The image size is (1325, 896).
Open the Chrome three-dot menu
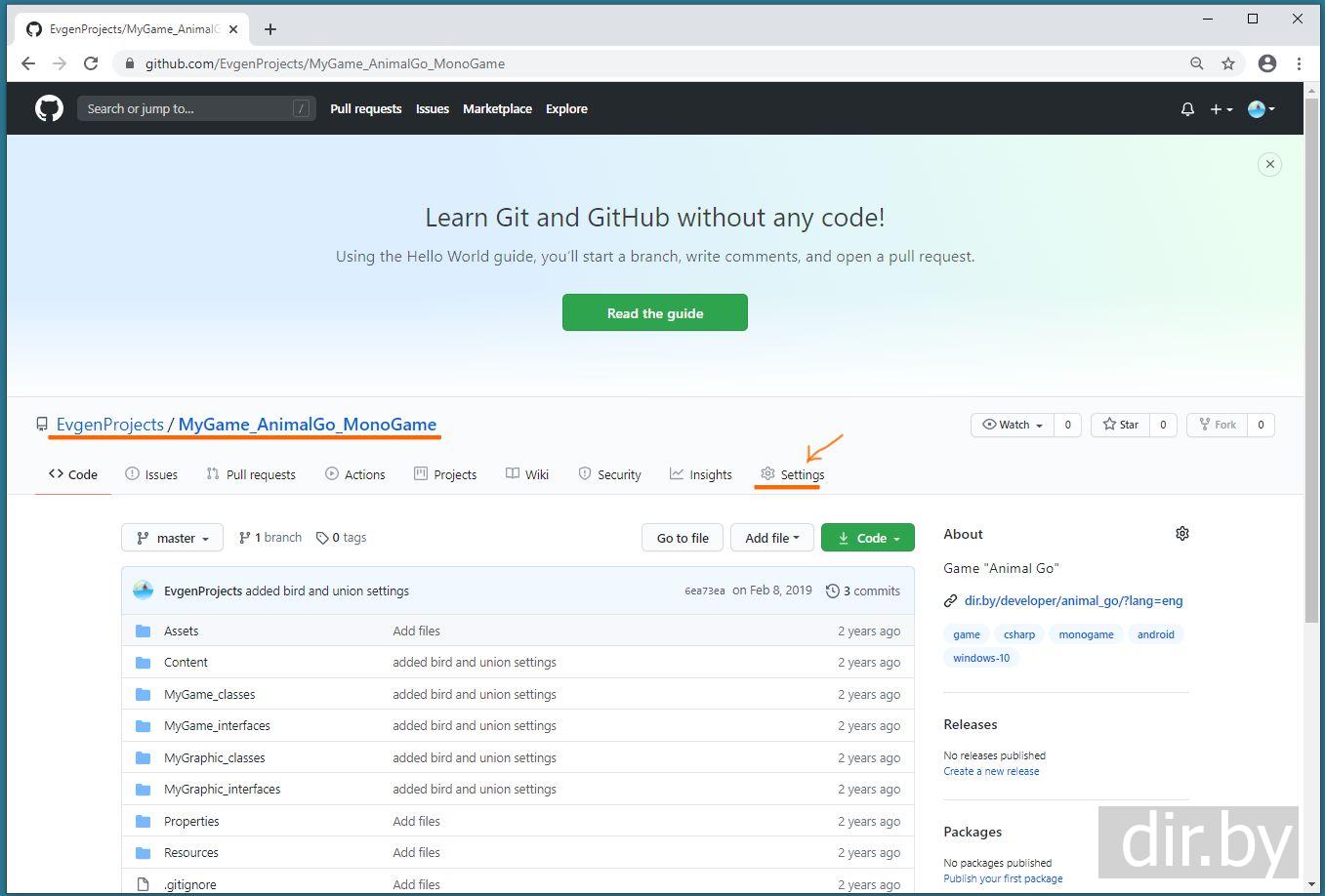pyautogui.click(x=1299, y=63)
